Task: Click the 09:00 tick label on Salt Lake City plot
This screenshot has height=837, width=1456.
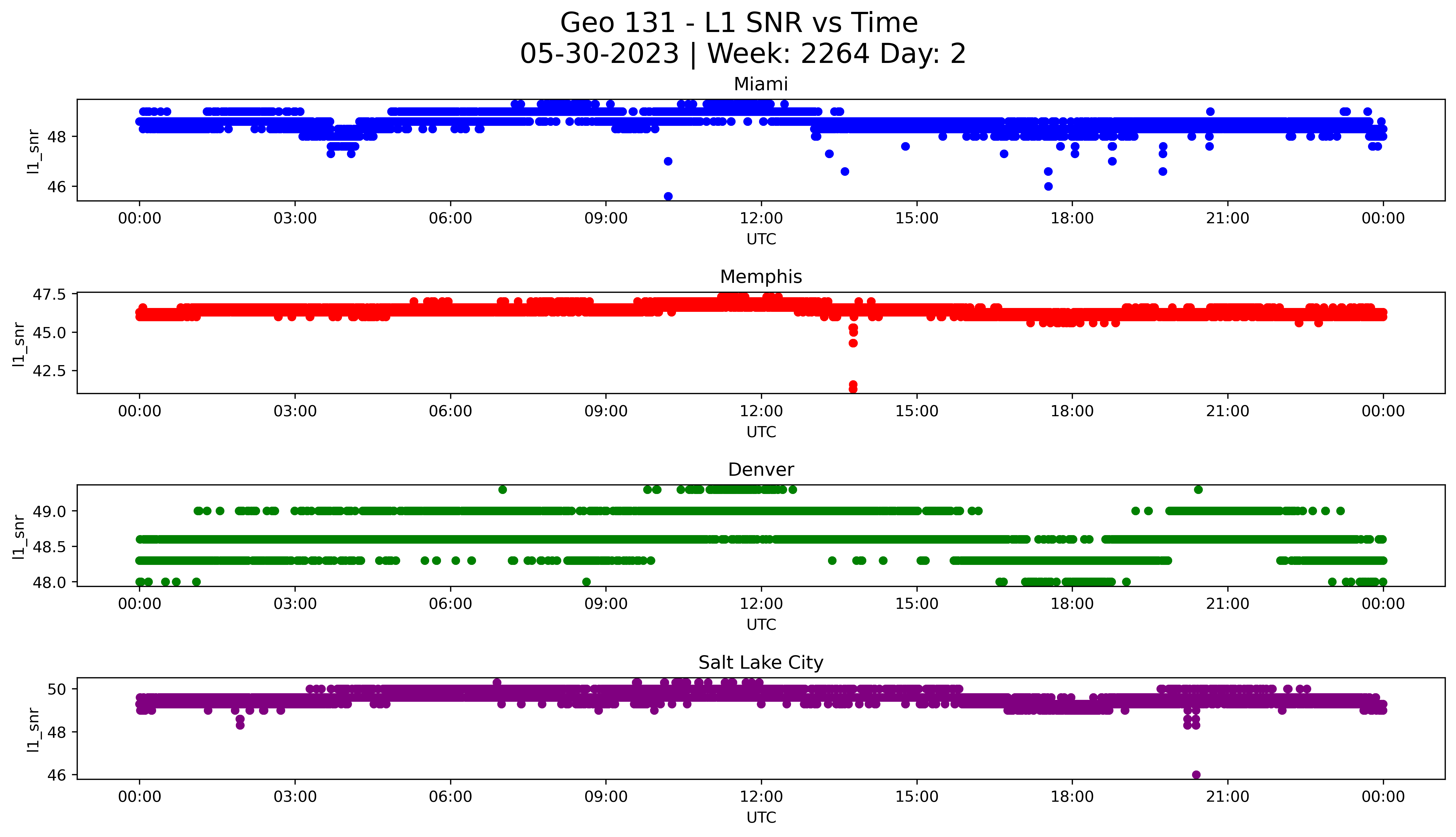Action: point(606,797)
